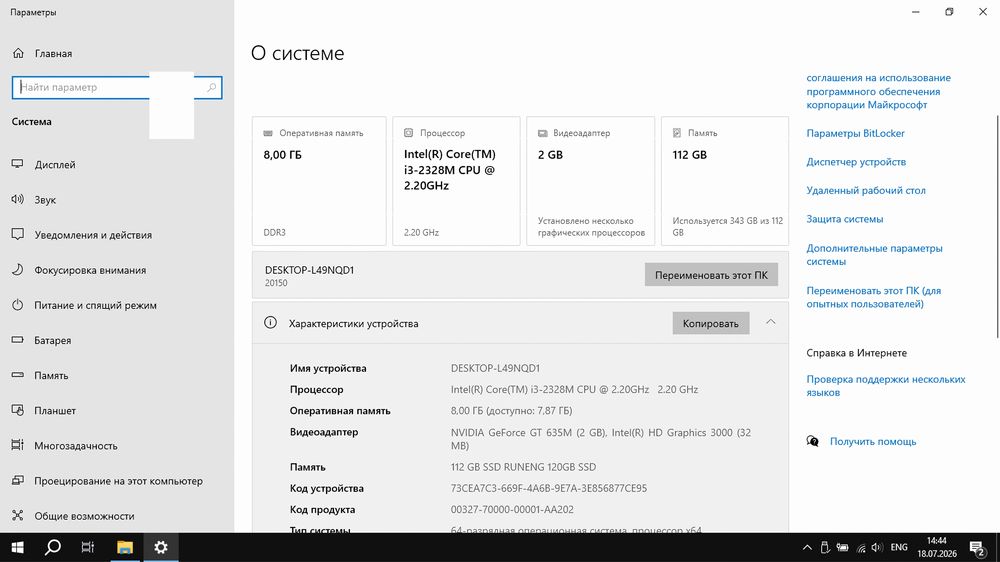Open Переименовать этот ПК для опытных пользователей

[873, 297]
